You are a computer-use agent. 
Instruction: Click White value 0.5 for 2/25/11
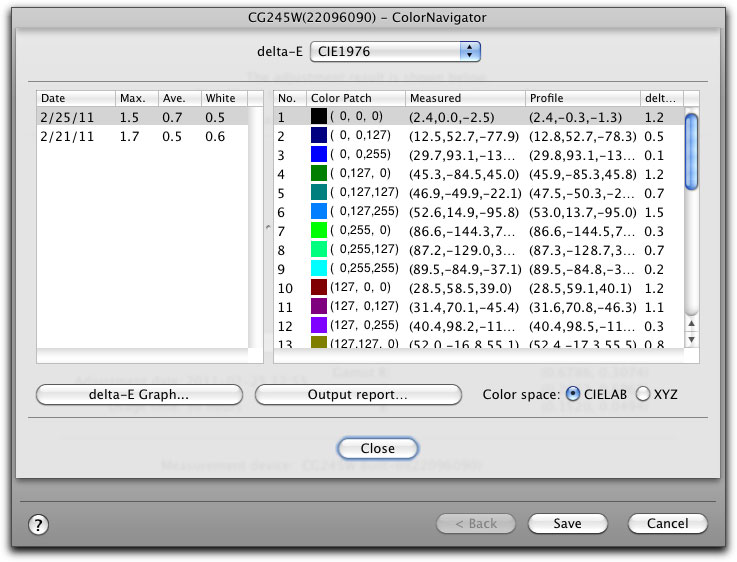(215, 117)
